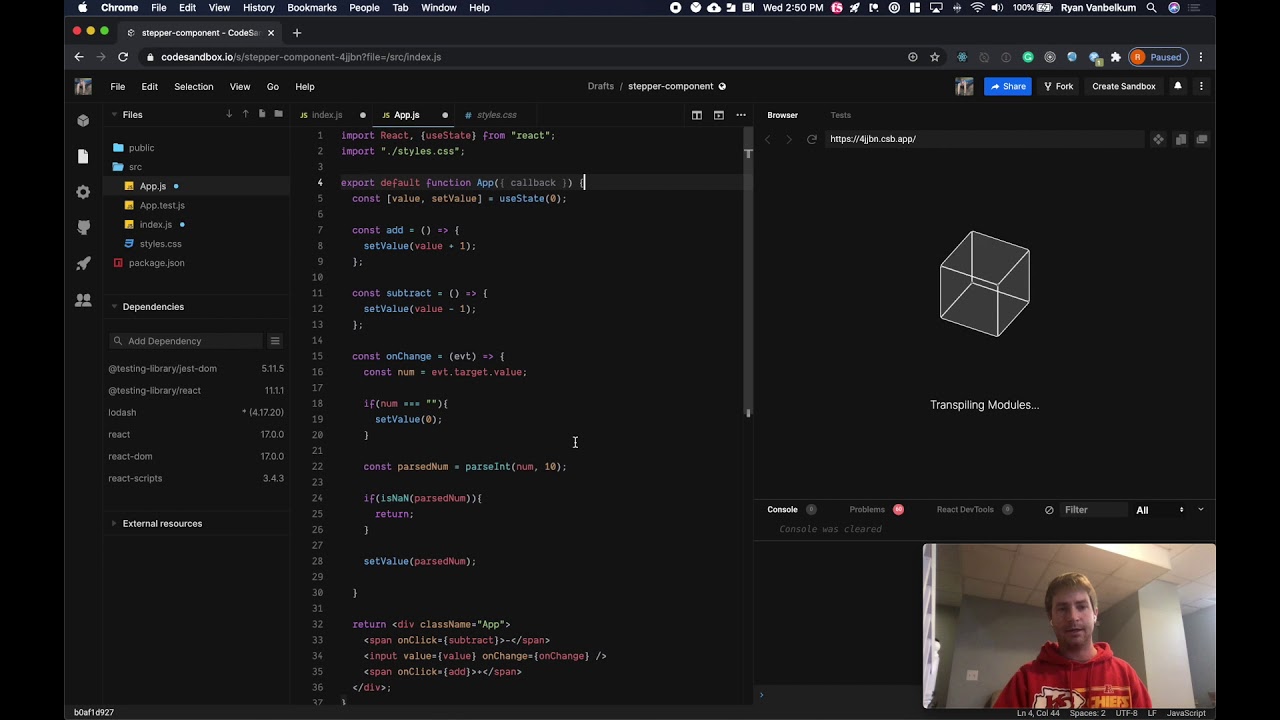Click the download arrow icon in Files header
Viewport: 1280px width, 720px height.
pyautogui.click(x=229, y=114)
